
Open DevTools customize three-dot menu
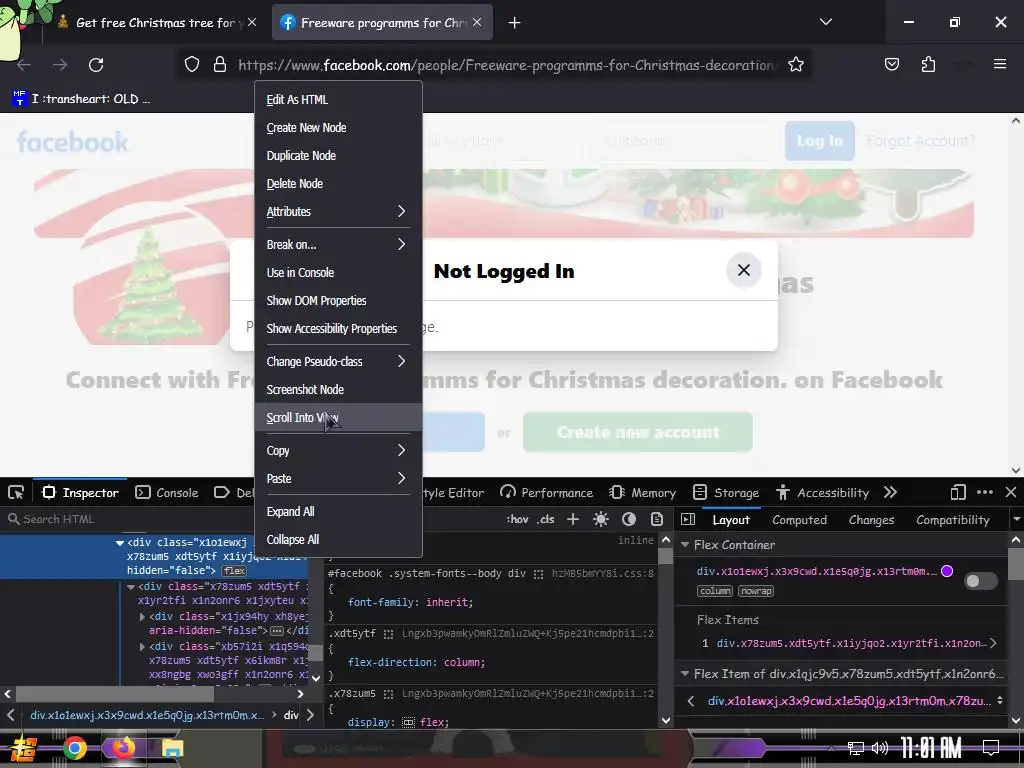pyautogui.click(x=985, y=492)
